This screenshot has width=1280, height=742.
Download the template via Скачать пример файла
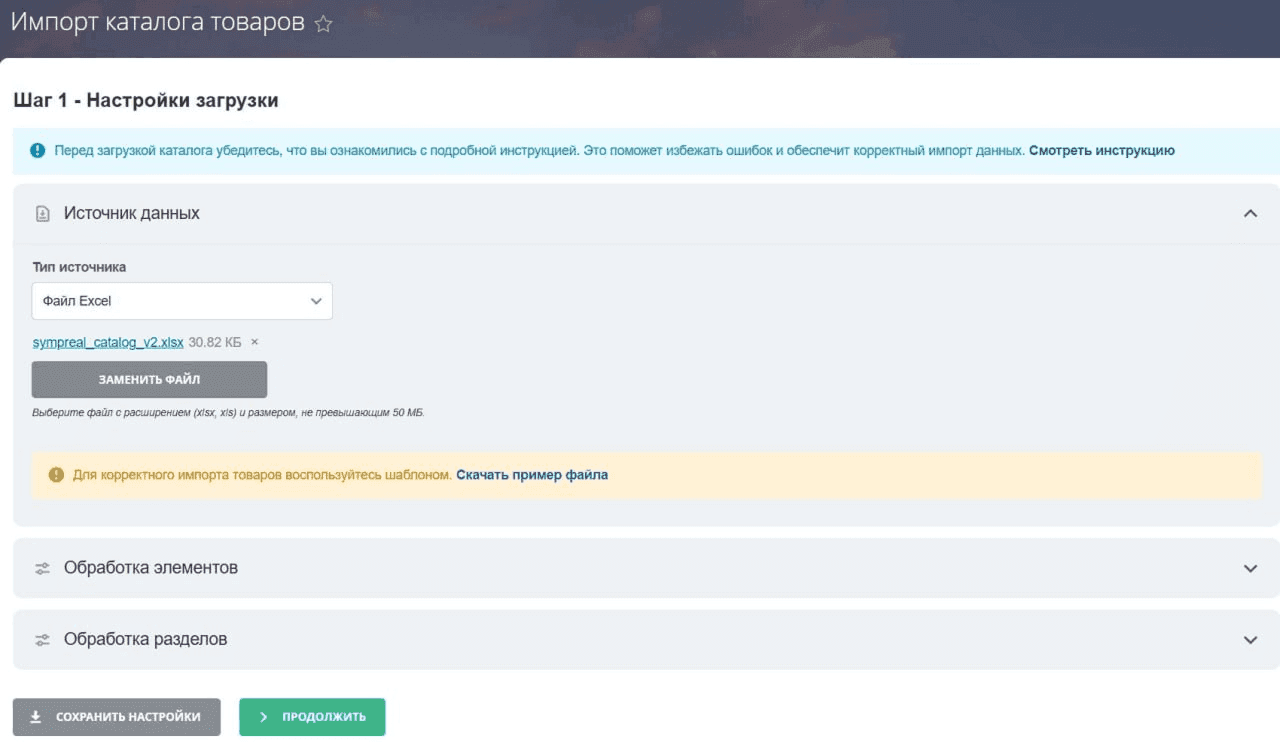coord(531,475)
